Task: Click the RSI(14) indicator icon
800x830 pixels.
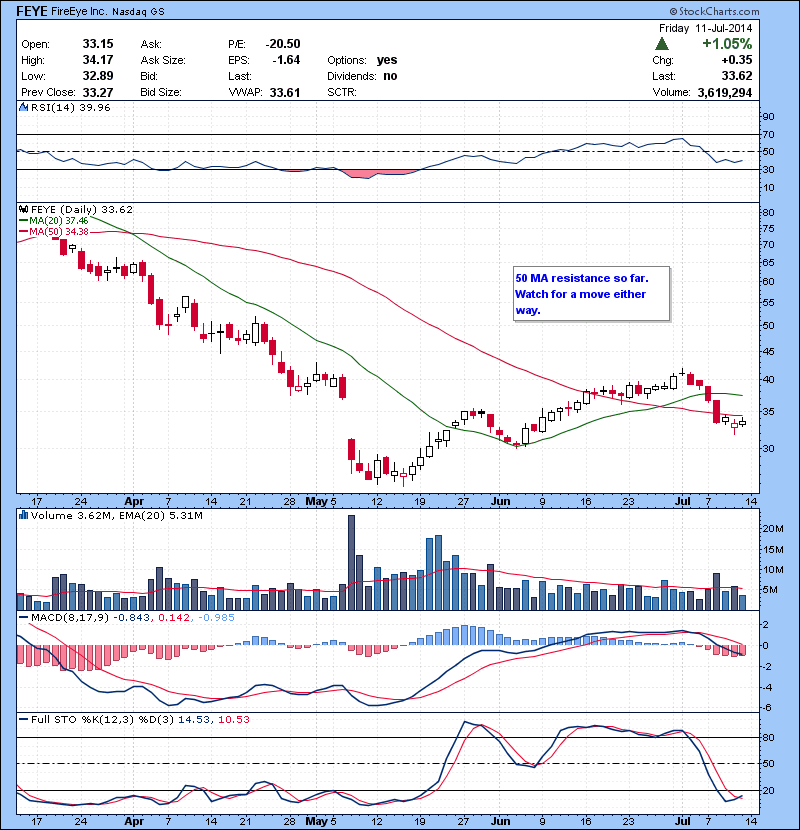Action: (x=23, y=107)
